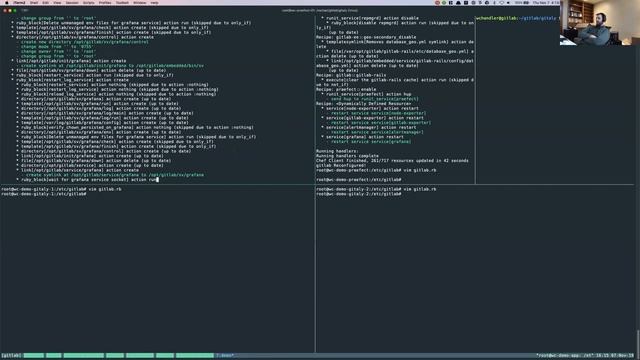Select the first green tmux window tab
The width and height of the screenshot is (640, 360).
tap(33, 356)
